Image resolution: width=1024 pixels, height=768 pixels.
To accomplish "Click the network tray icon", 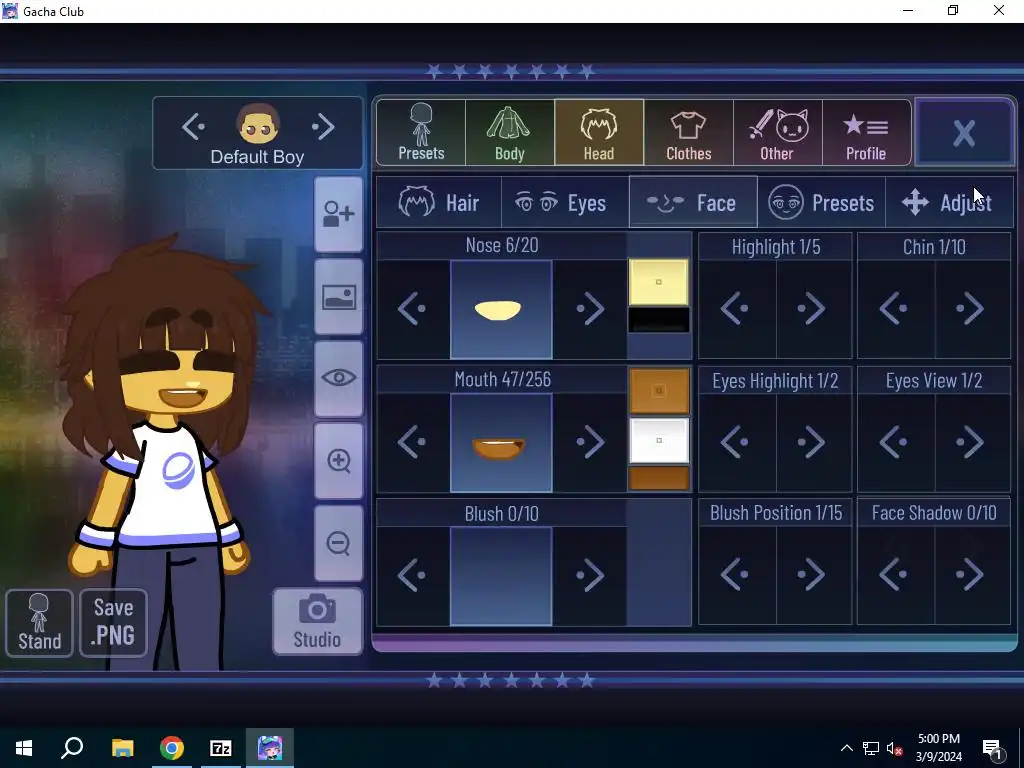I will click(x=871, y=748).
